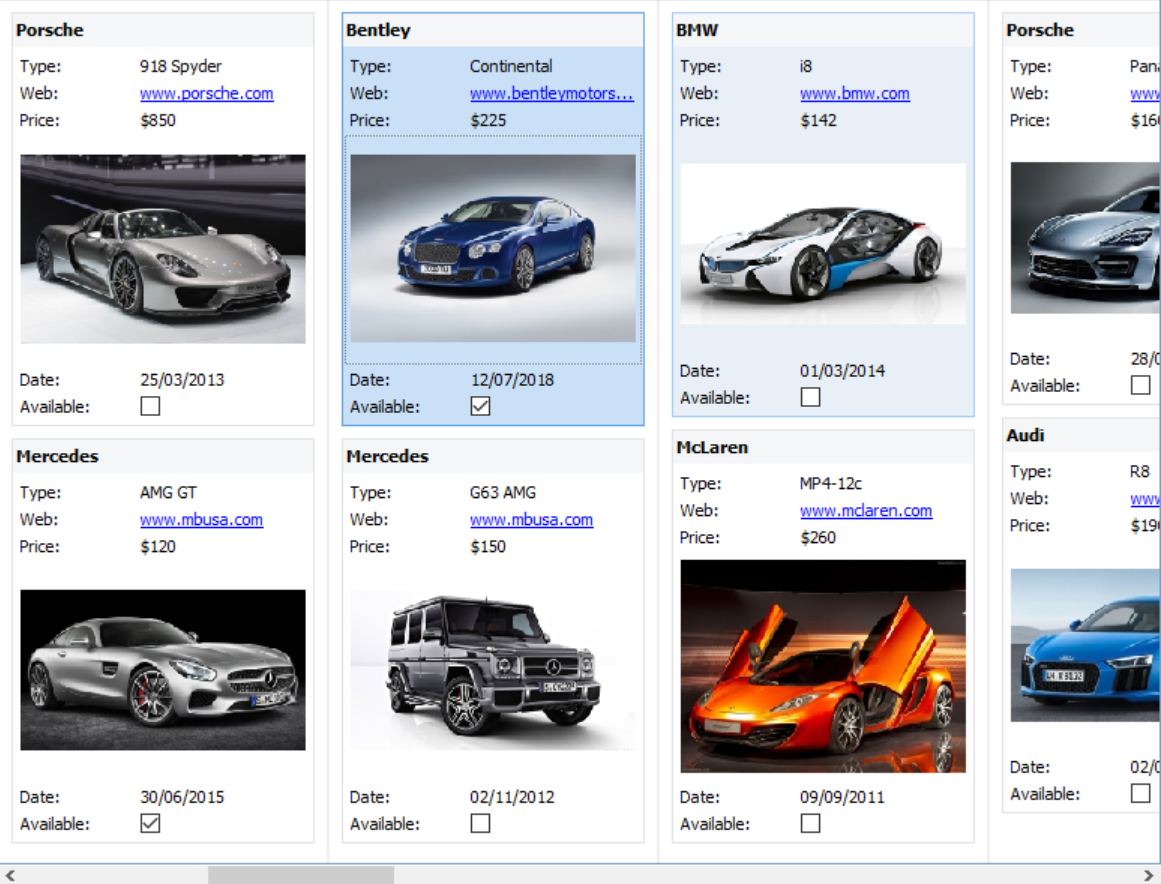This screenshot has height=884, width=1161.
Task: Select the Porsche header above Panamera card
Action: pos(1083,30)
